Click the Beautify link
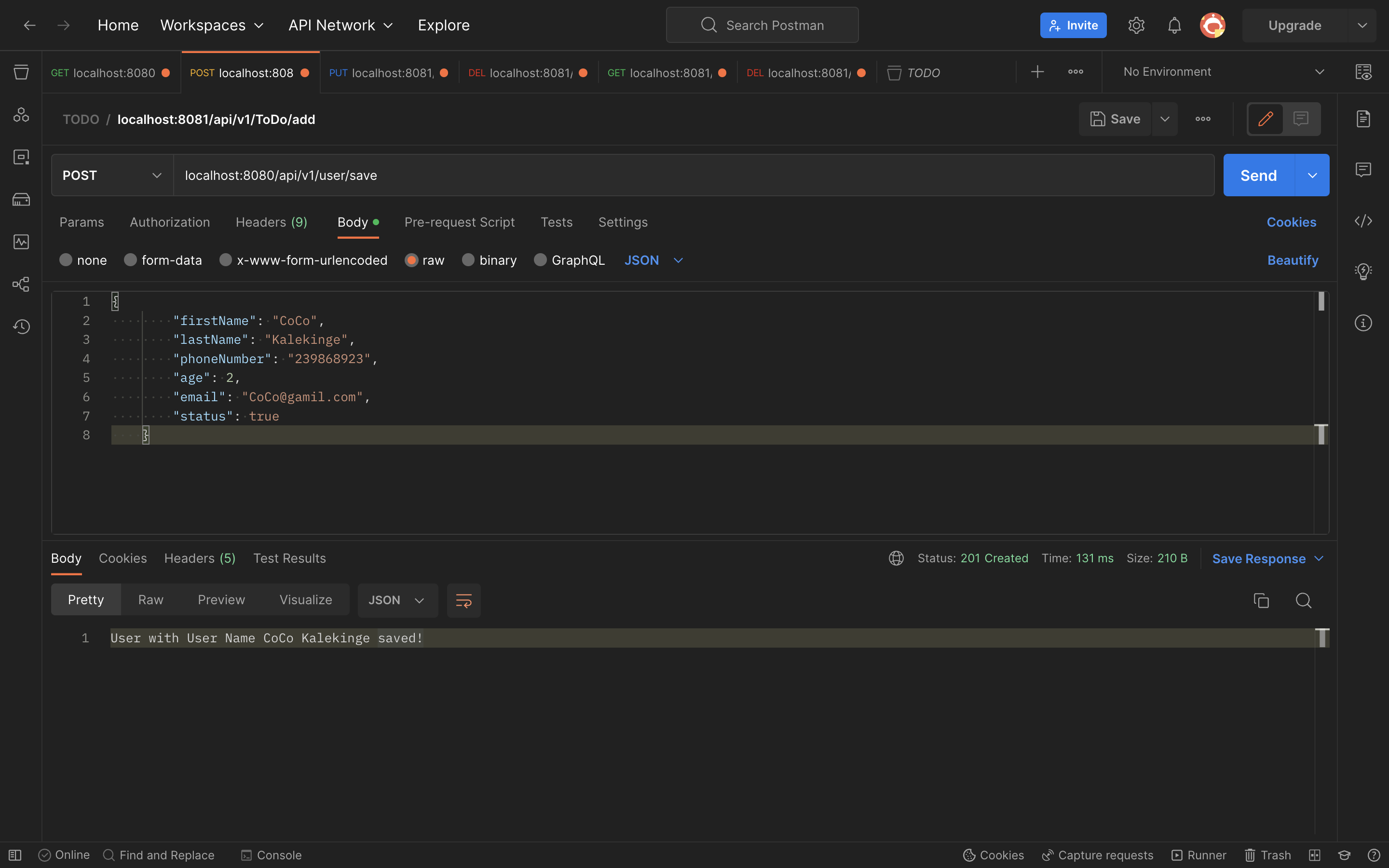The width and height of the screenshot is (1389, 868). pyautogui.click(x=1292, y=260)
